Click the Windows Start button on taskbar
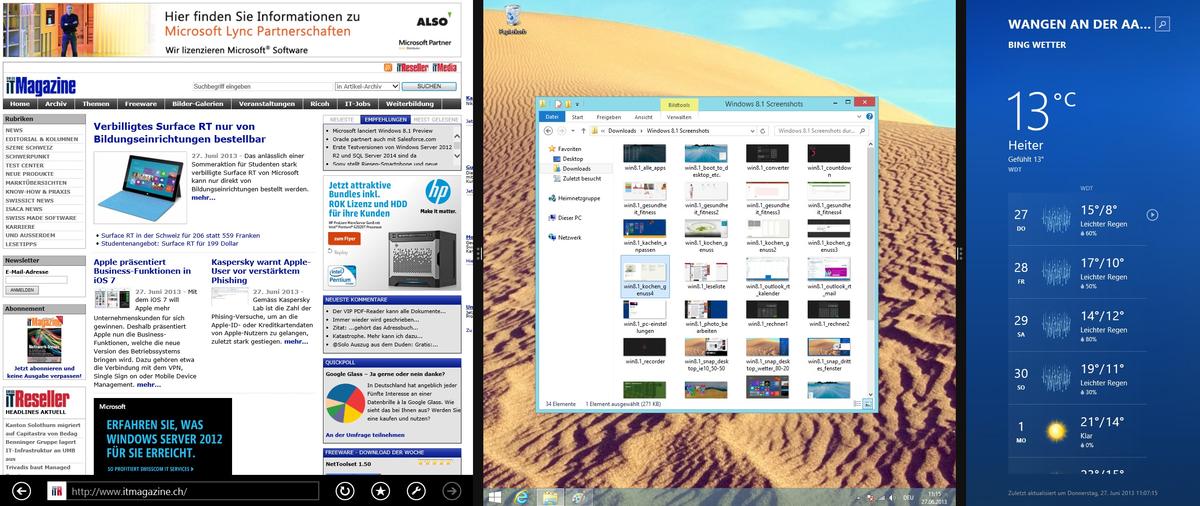The image size is (1200, 506). click(x=494, y=495)
